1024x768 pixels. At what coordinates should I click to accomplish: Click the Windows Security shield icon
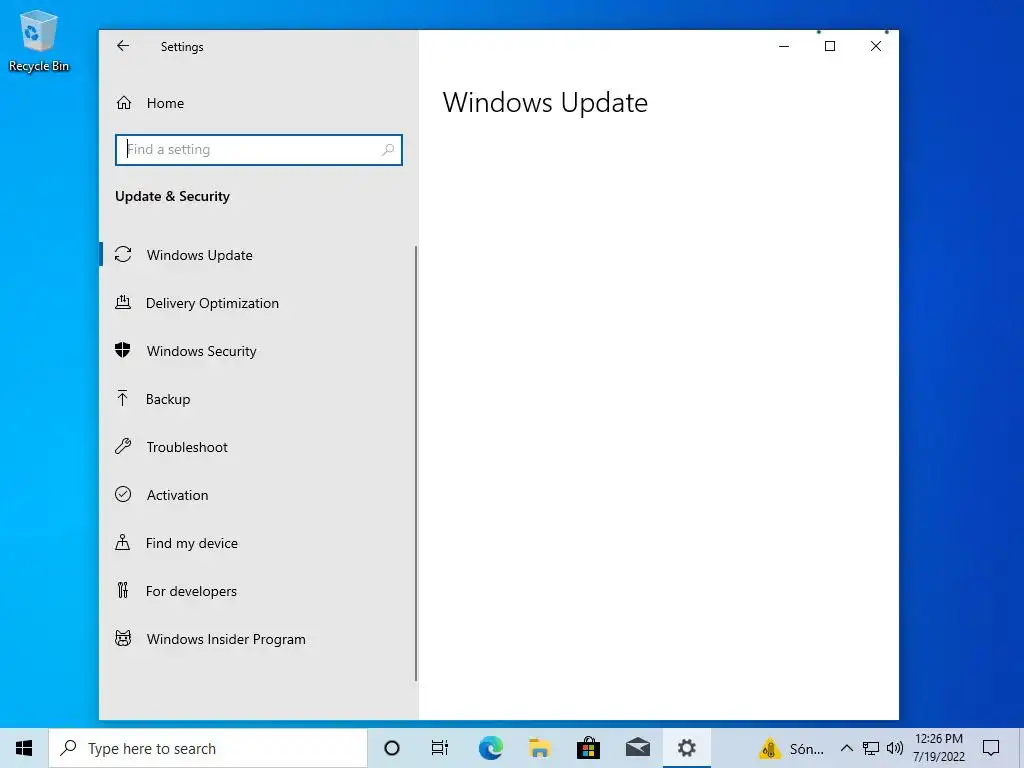tap(123, 350)
